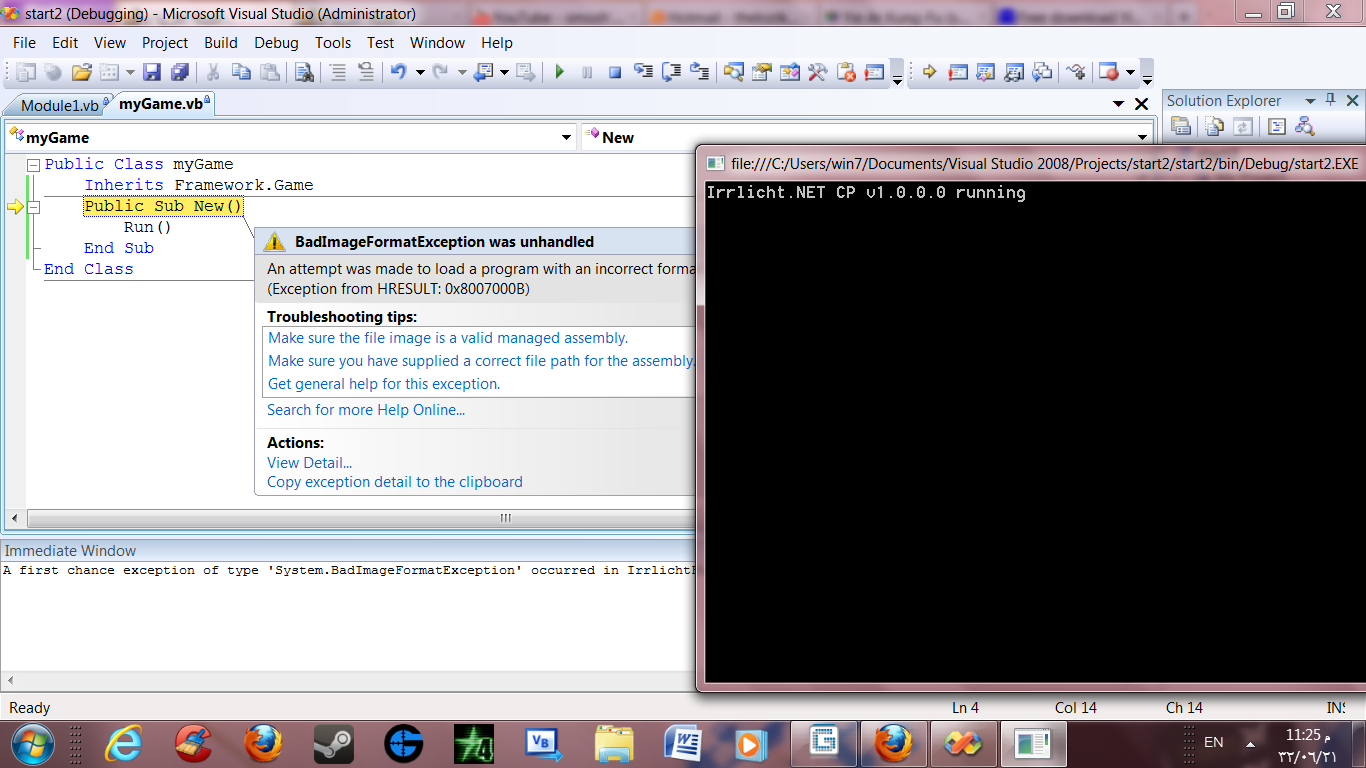Viewport: 1366px width, 768px height.
Task: Click the Step Into toolbar icon
Action: pyautogui.click(x=643, y=72)
